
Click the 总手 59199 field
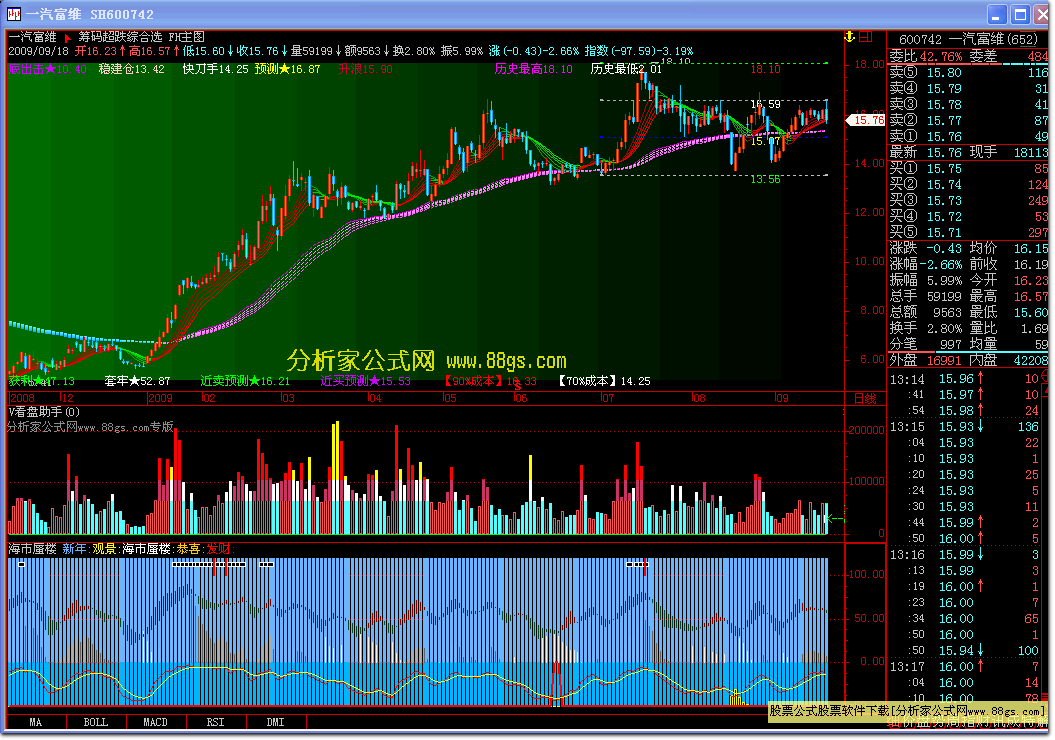926,297
